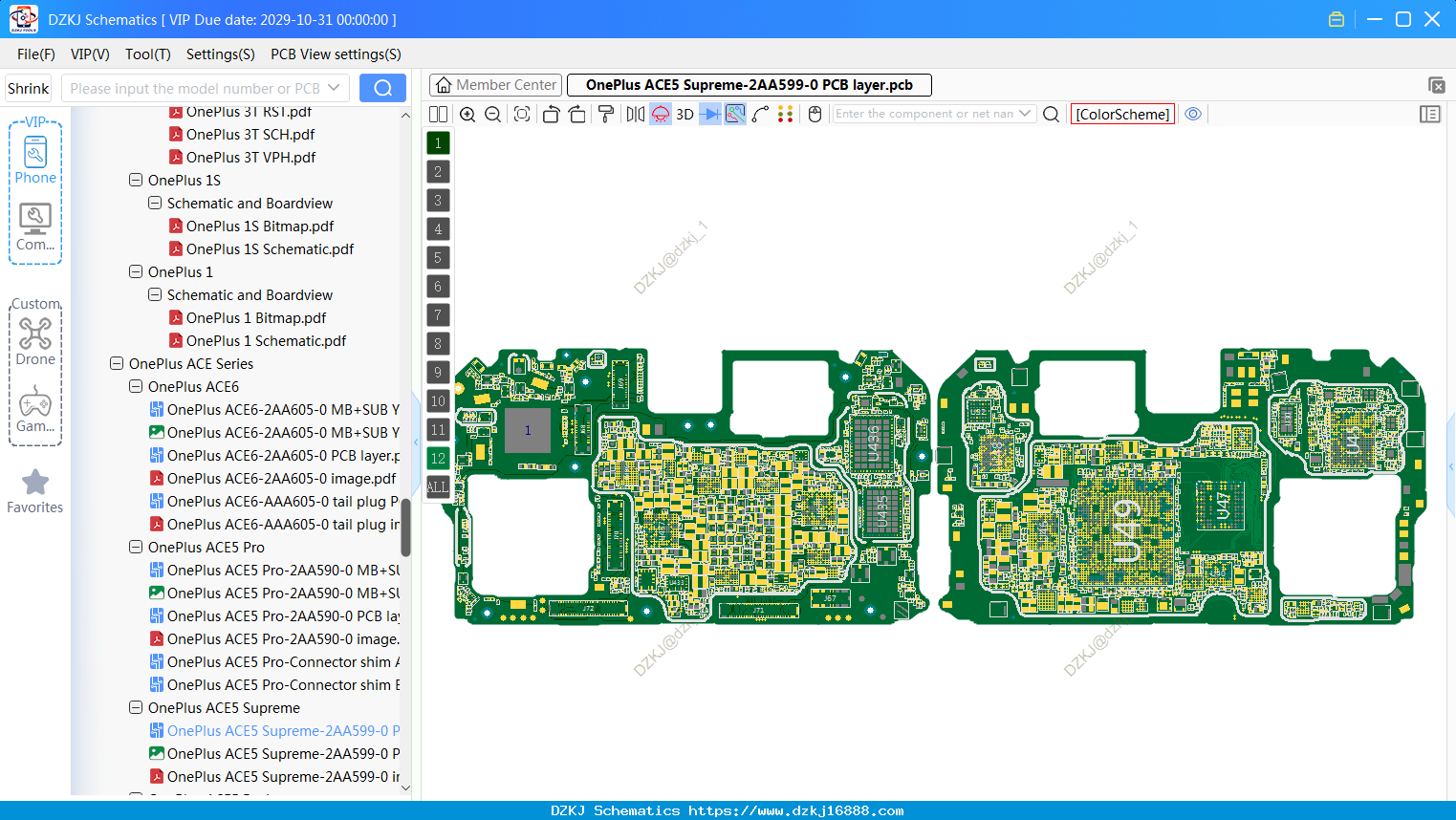The height and width of the screenshot is (820, 1456).
Task: Collapse Schematic and Boardview under OnePlus 1S
Action: pos(155,203)
